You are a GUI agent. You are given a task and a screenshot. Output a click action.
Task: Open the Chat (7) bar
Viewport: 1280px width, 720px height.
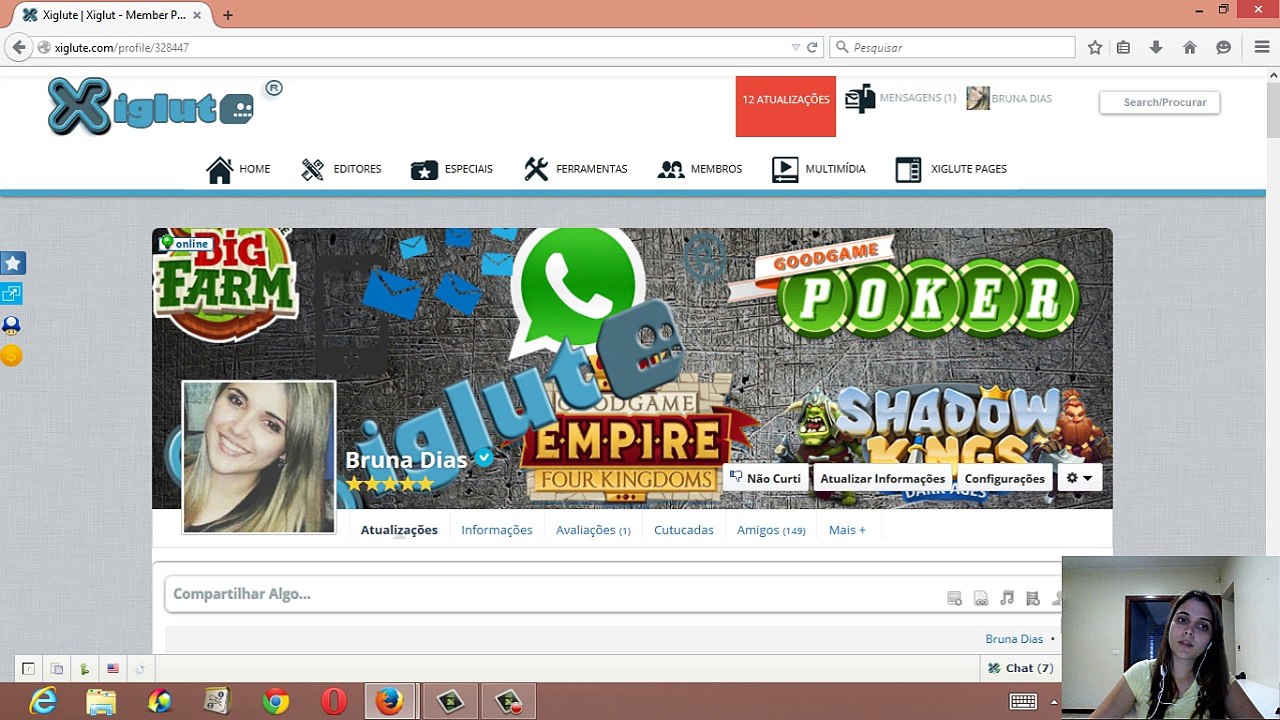pos(1021,668)
